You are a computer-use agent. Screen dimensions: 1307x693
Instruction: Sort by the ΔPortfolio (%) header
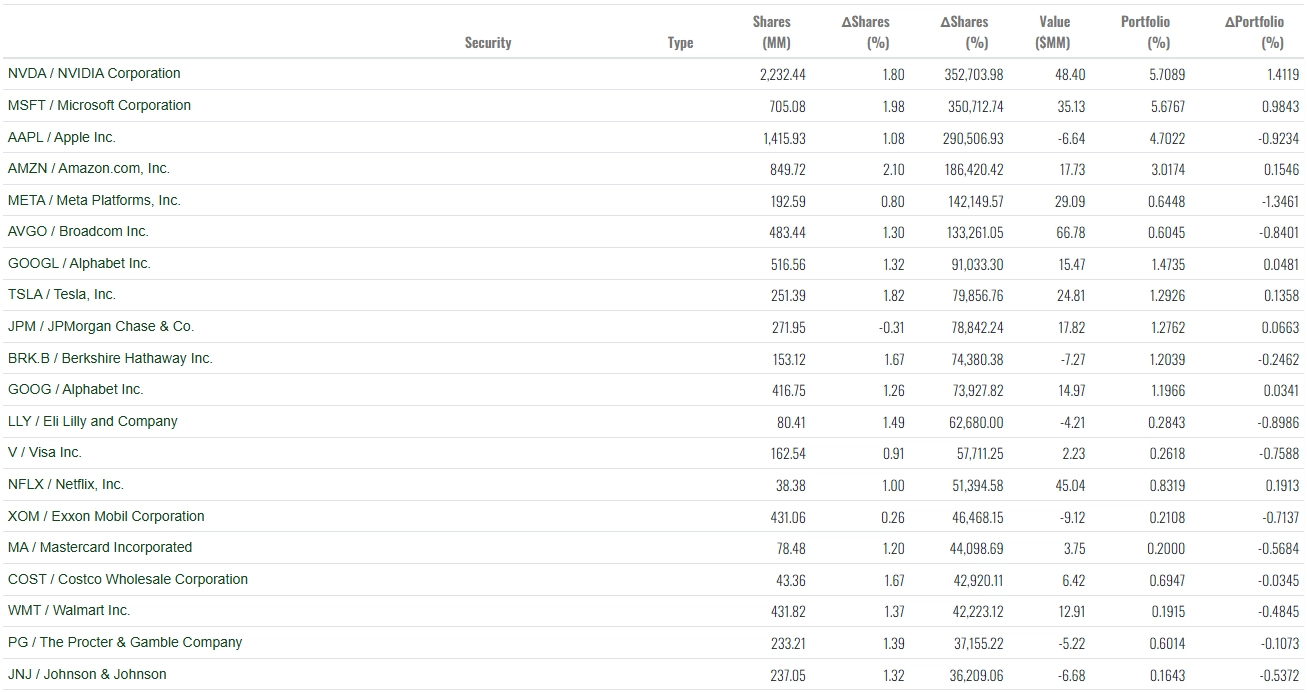coord(1255,32)
